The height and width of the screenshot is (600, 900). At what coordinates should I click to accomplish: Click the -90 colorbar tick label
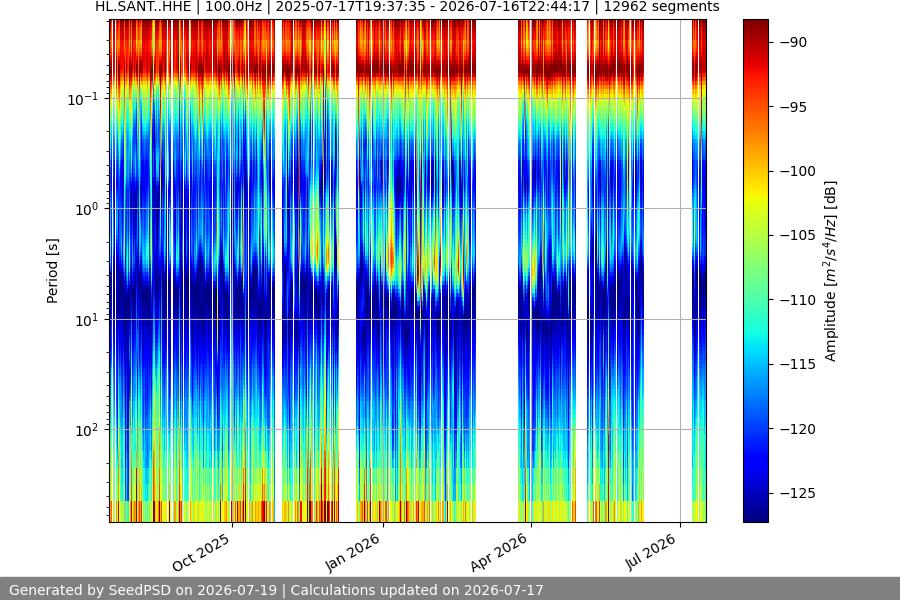pyautogui.click(x=793, y=42)
